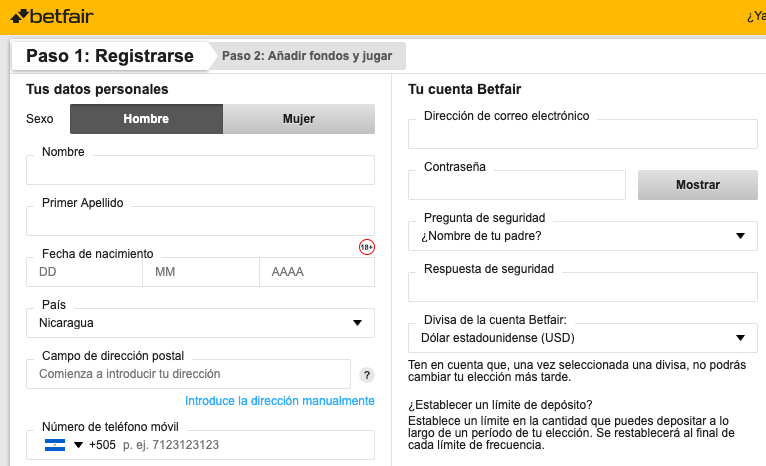Viewport: 766px width, 466px height.
Task: Click the Mostrar password button
Action: coord(698,185)
